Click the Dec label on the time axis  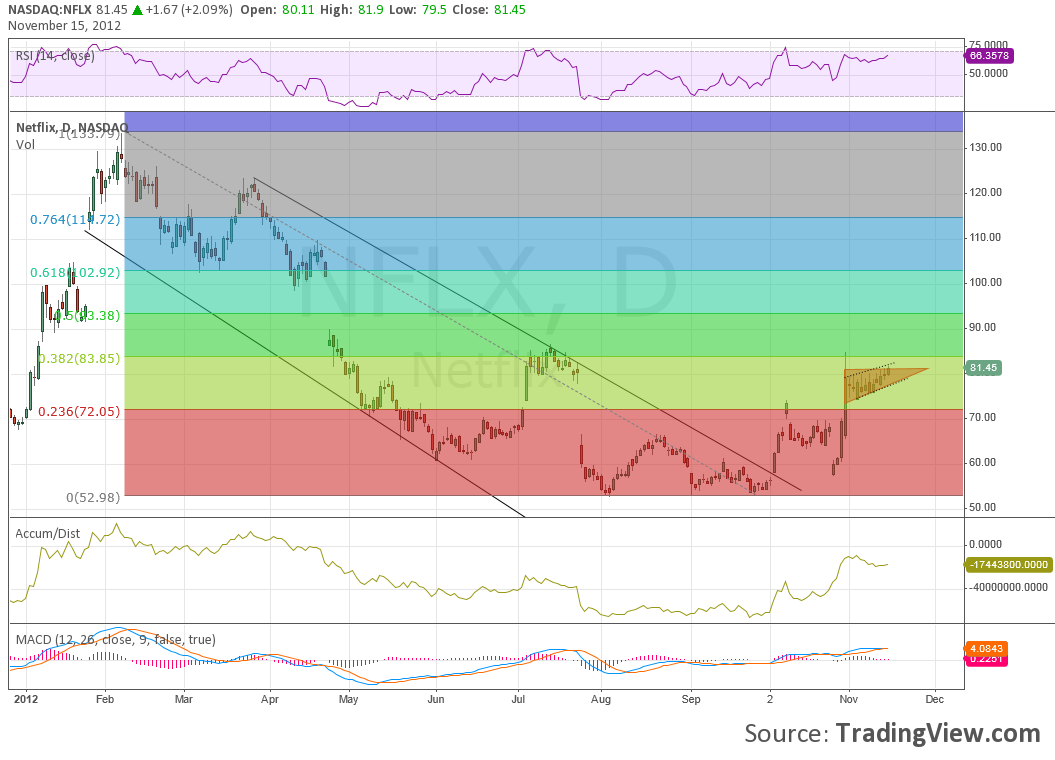[x=935, y=699]
